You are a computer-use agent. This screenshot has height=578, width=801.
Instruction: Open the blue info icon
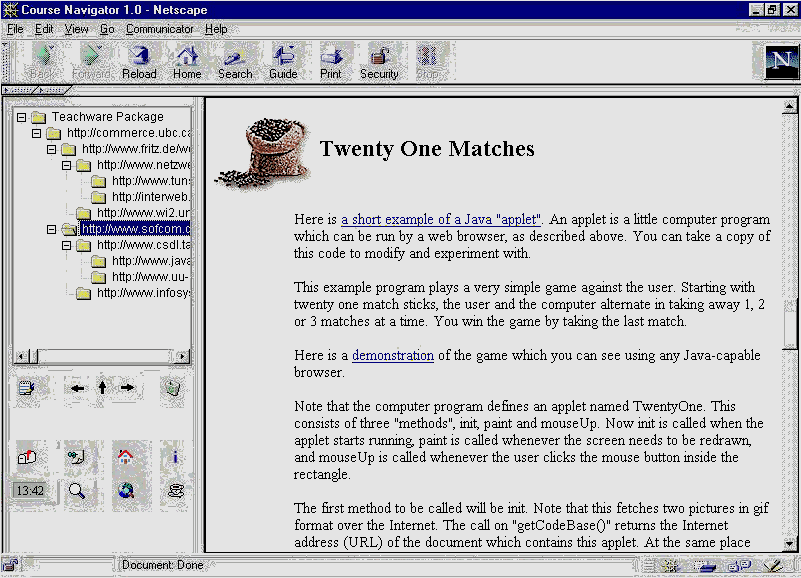point(175,456)
